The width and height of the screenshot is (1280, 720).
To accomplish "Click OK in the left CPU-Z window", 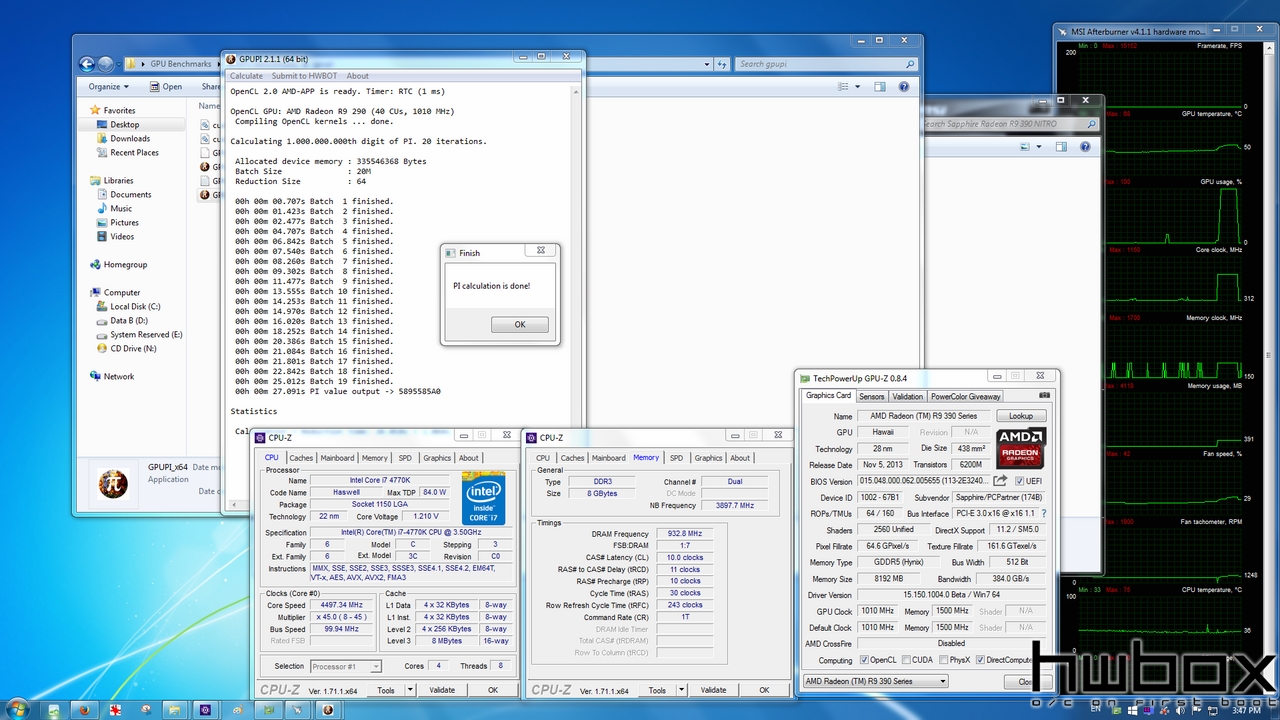I will point(493,690).
